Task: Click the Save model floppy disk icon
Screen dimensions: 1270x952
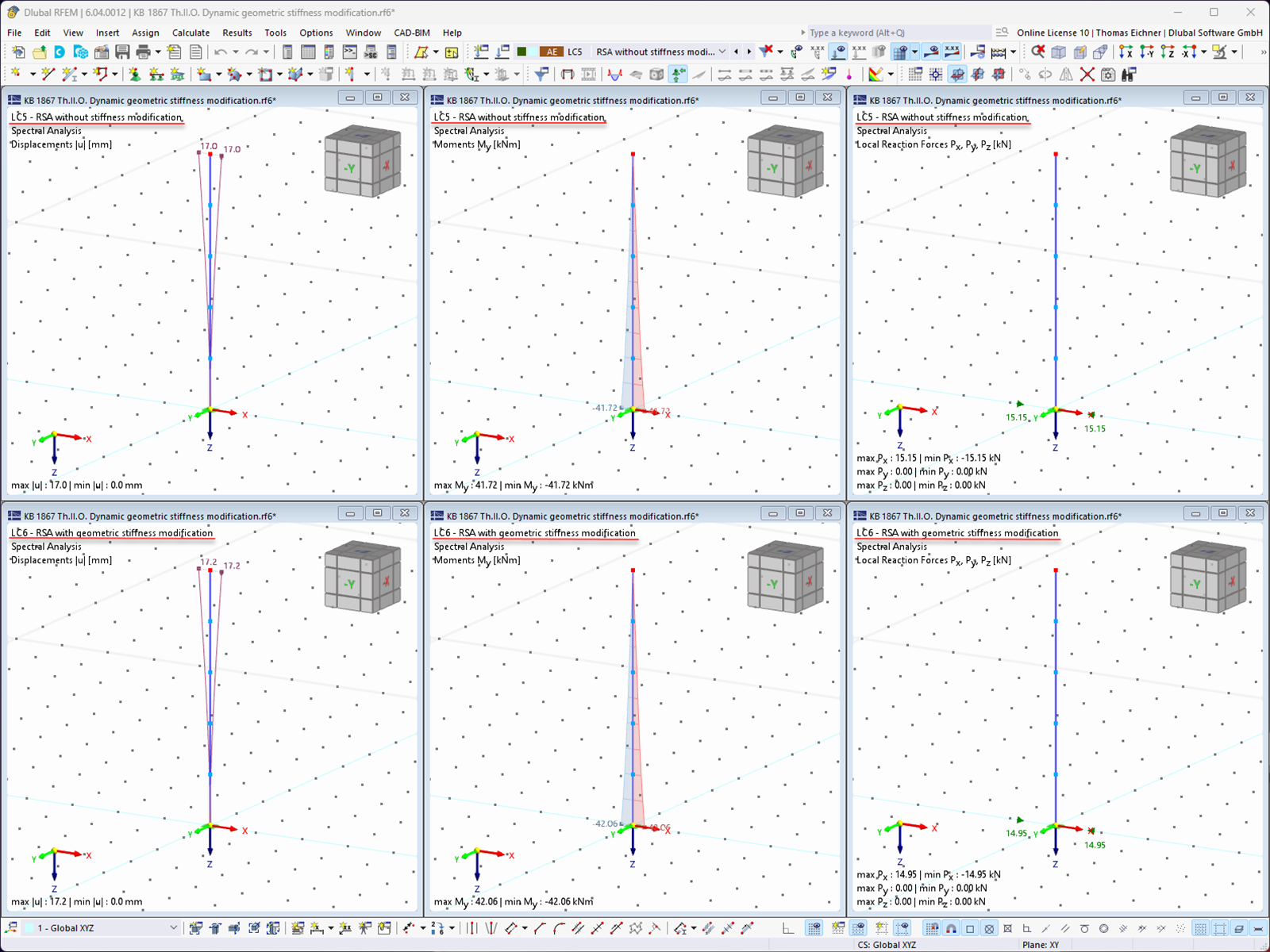Action: [x=122, y=52]
